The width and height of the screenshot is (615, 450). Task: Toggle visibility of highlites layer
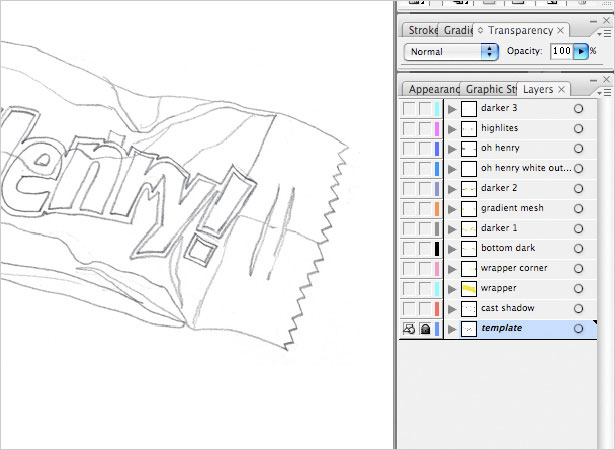[x=409, y=129]
